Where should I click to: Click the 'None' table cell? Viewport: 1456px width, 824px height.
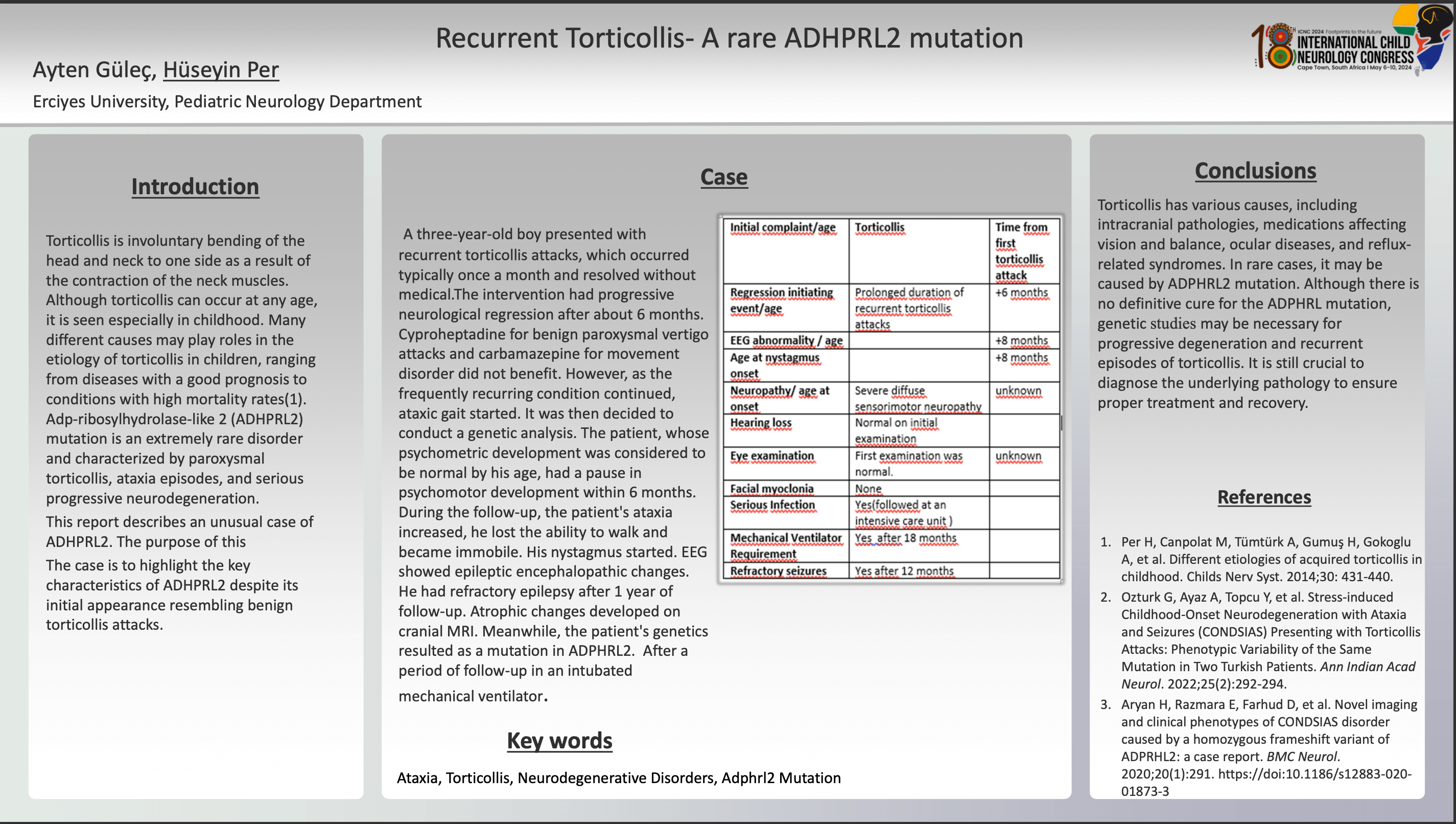[919, 488]
